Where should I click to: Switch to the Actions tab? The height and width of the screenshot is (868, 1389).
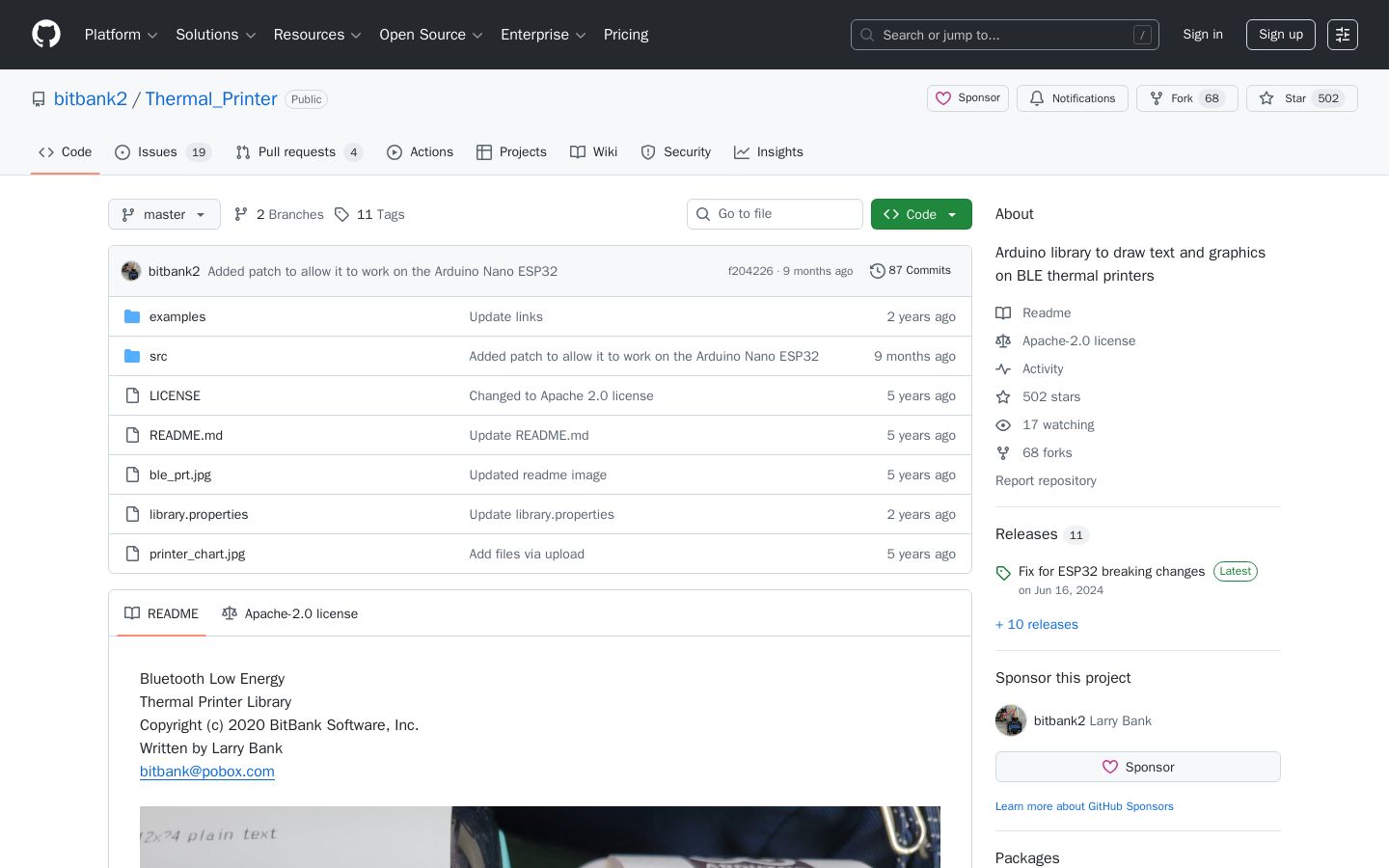click(x=420, y=152)
